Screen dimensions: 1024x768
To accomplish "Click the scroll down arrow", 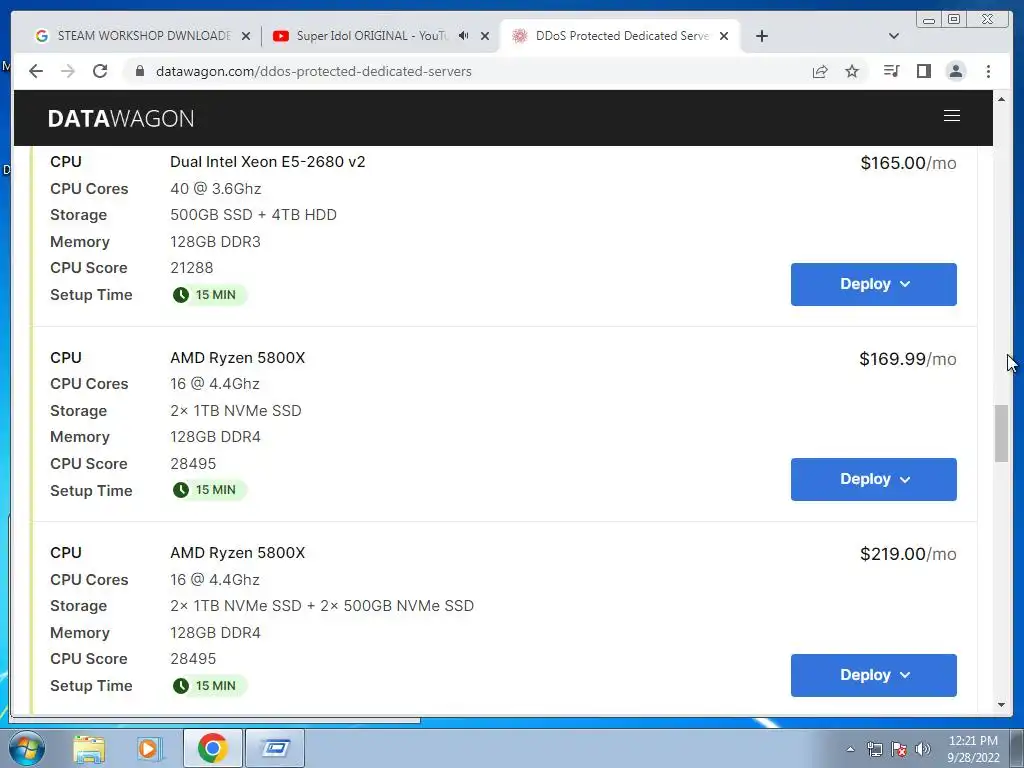I will (x=1002, y=705).
